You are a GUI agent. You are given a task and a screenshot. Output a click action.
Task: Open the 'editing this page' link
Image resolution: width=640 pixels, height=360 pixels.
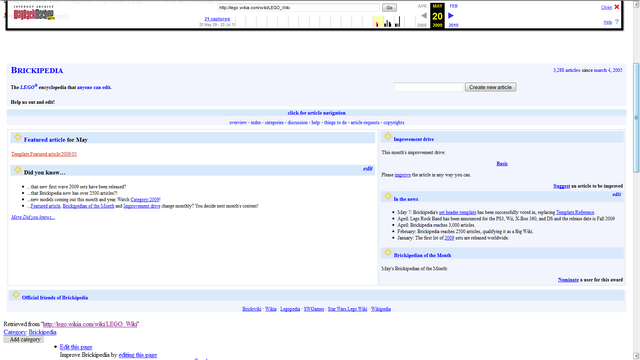pyautogui.click(x=138, y=355)
